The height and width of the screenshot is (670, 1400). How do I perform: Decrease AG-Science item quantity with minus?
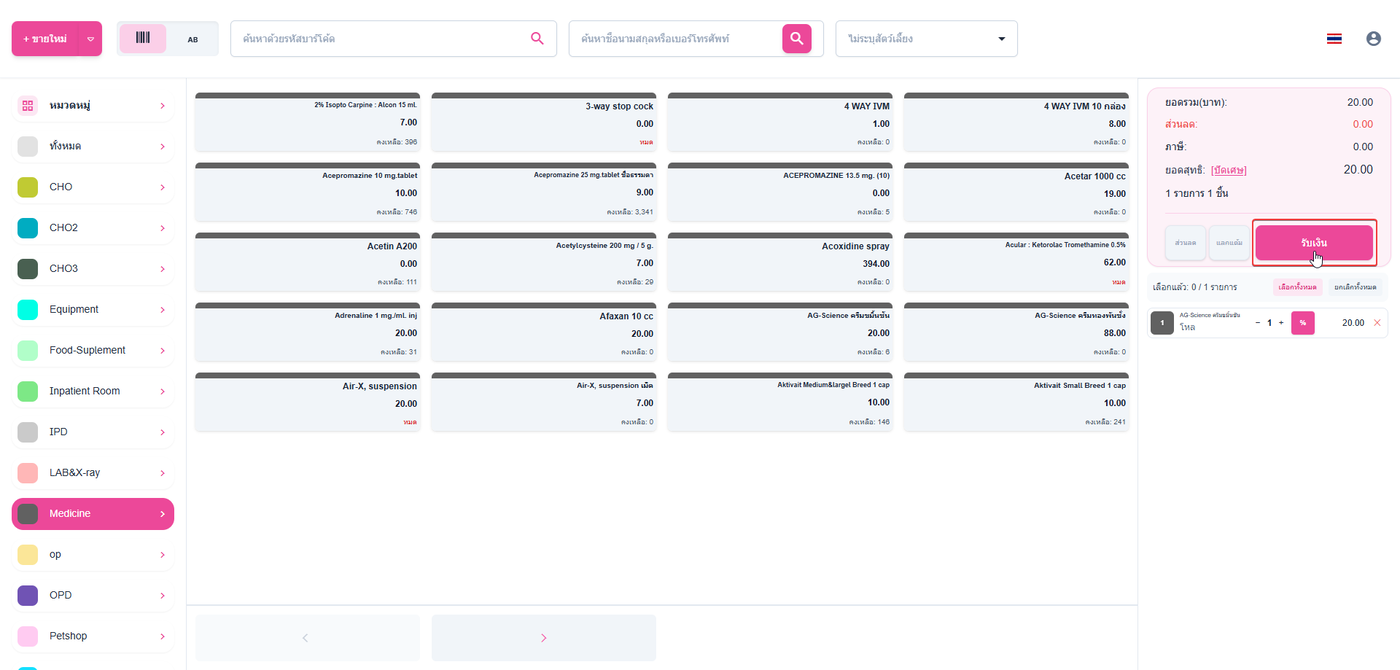1258,323
